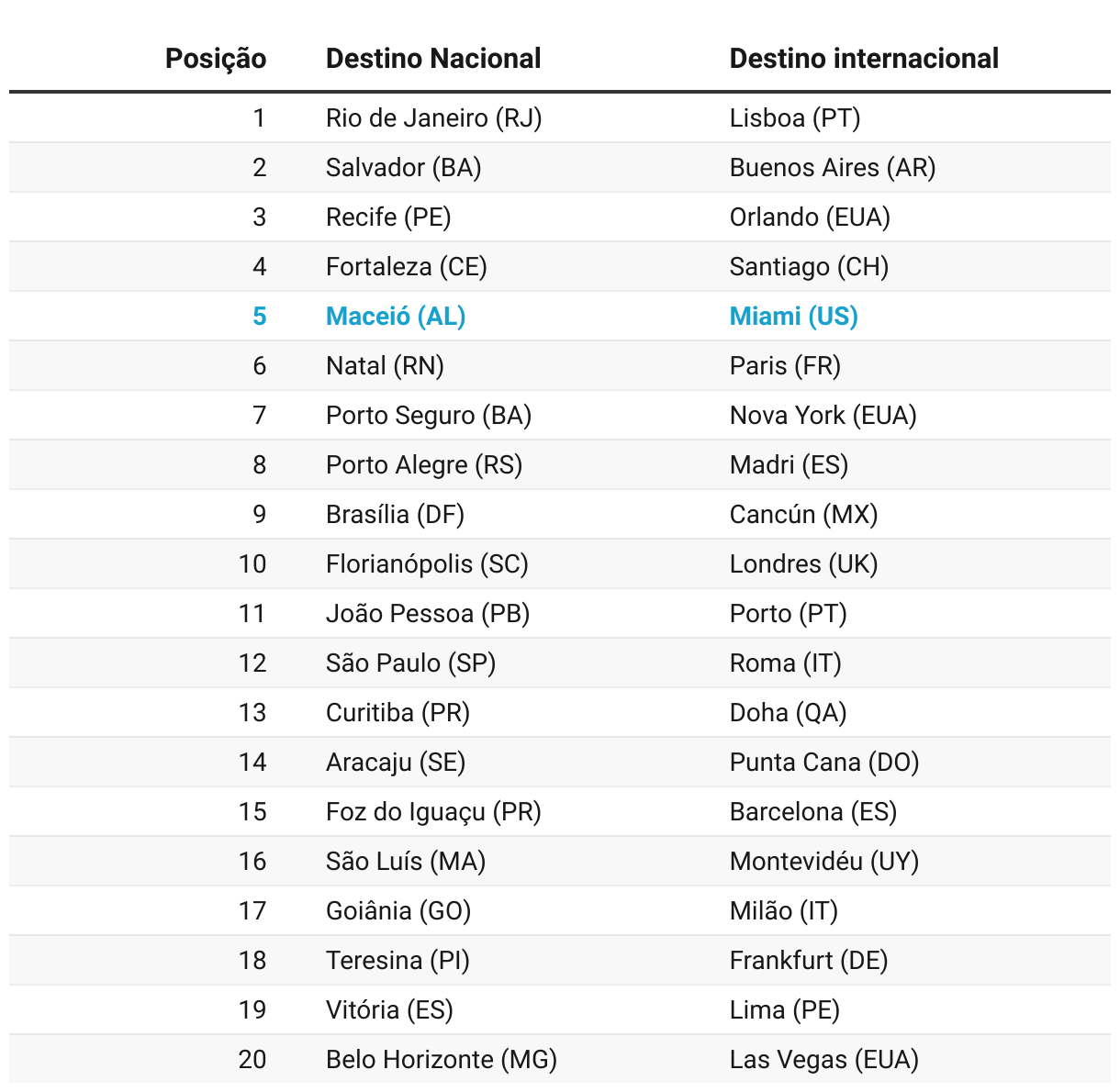Click the highlighted Miami (US) entry
Image resolution: width=1120 pixels, height=1092 pixels.
pos(794,317)
